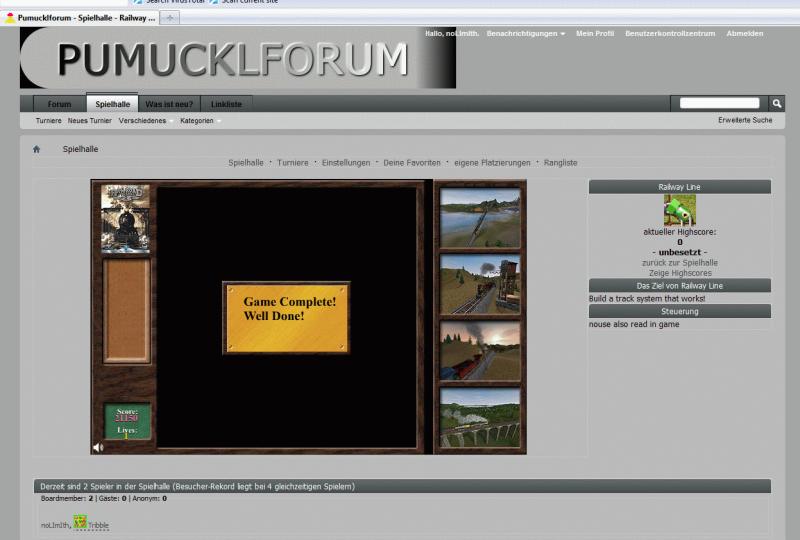This screenshot has height=540, width=800.
Task: Click the Boardmember: 2 count text
Action: (x=67, y=499)
